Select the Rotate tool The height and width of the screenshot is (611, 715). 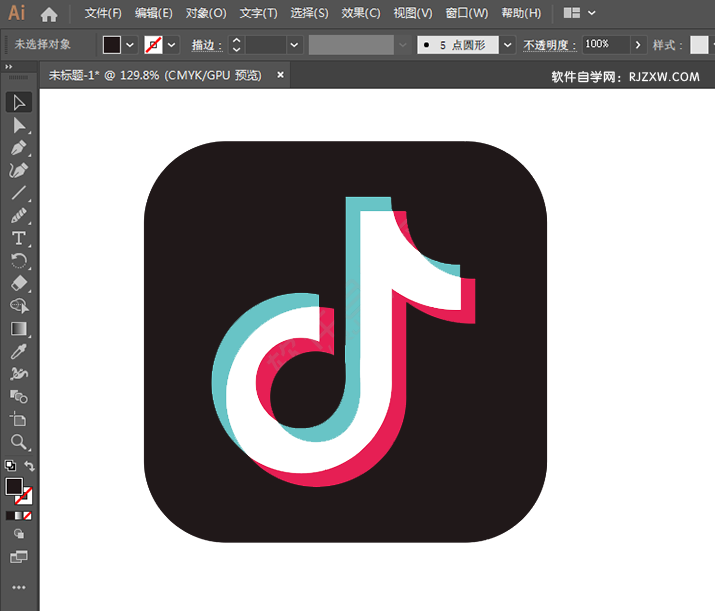(x=19, y=261)
